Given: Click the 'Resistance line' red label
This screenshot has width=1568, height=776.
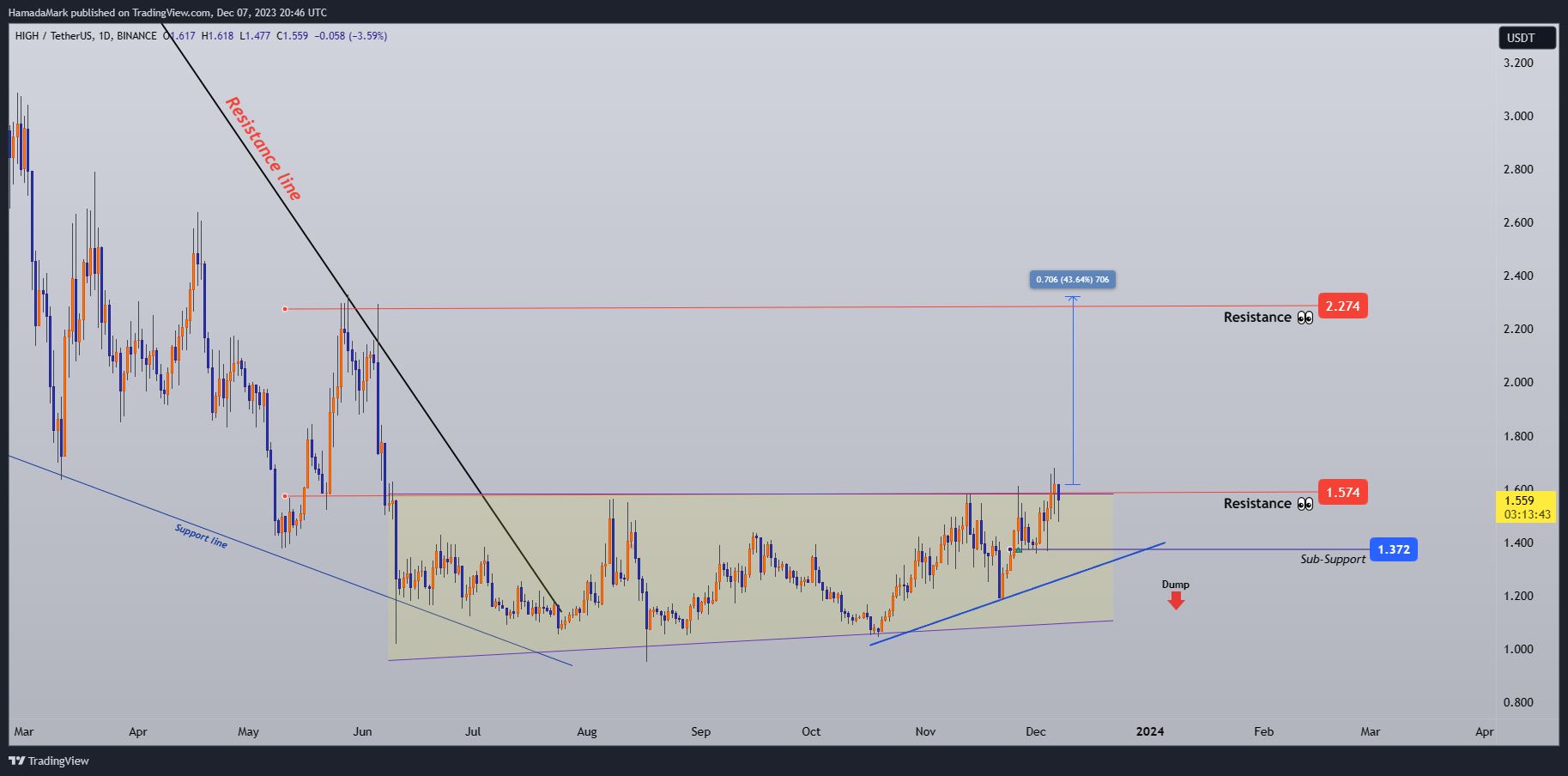Looking at the screenshot, I should tap(263, 149).
